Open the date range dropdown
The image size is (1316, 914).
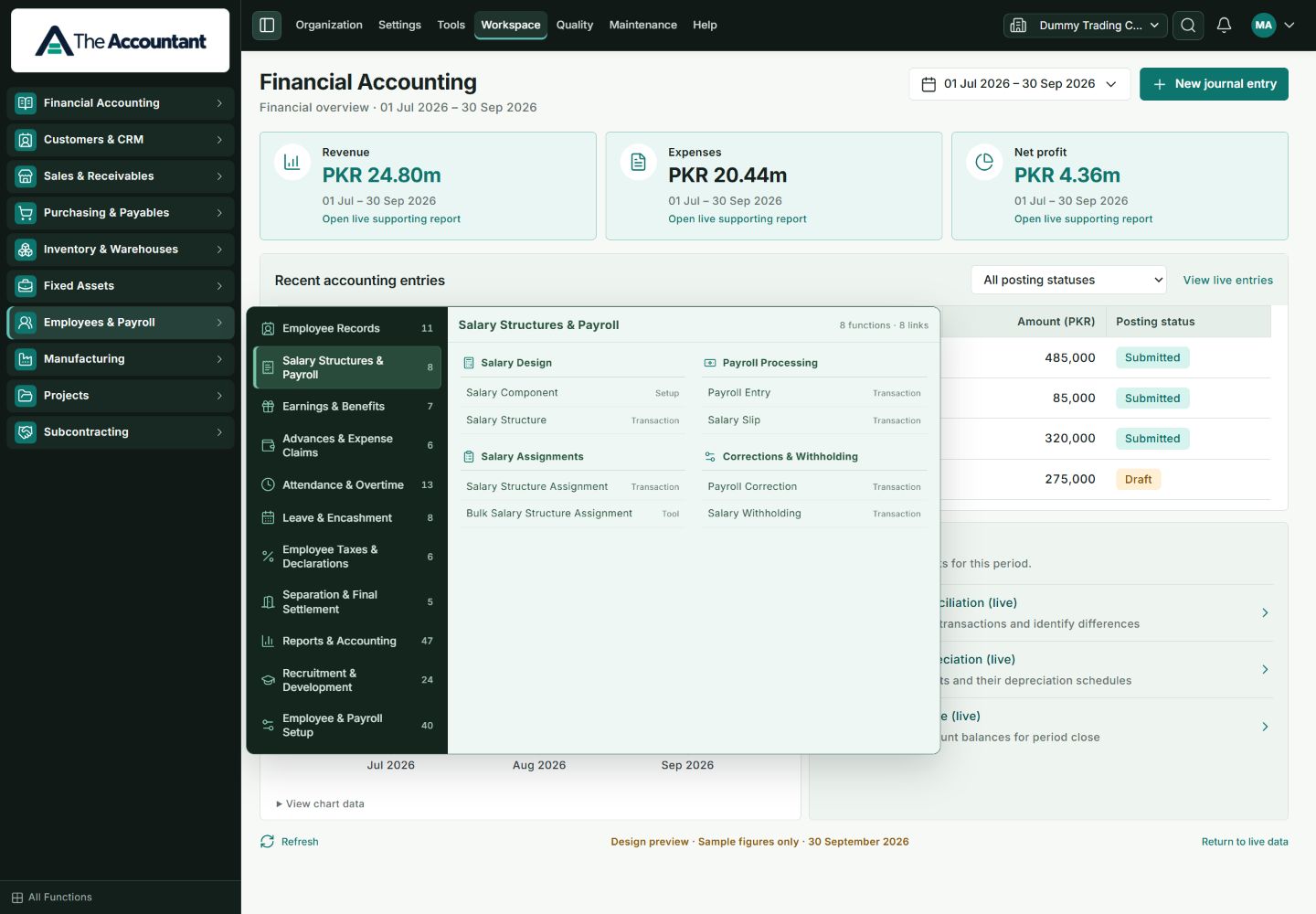click(1019, 84)
